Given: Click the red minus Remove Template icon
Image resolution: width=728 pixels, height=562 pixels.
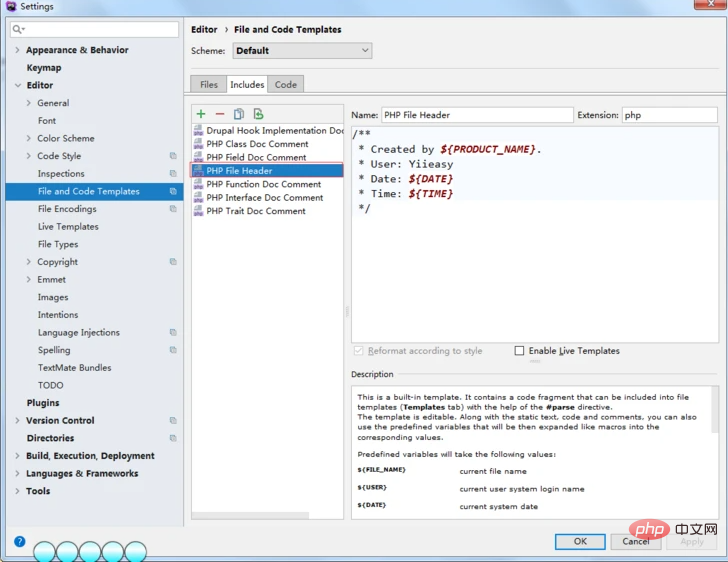Looking at the screenshot, I should (220, 114).
